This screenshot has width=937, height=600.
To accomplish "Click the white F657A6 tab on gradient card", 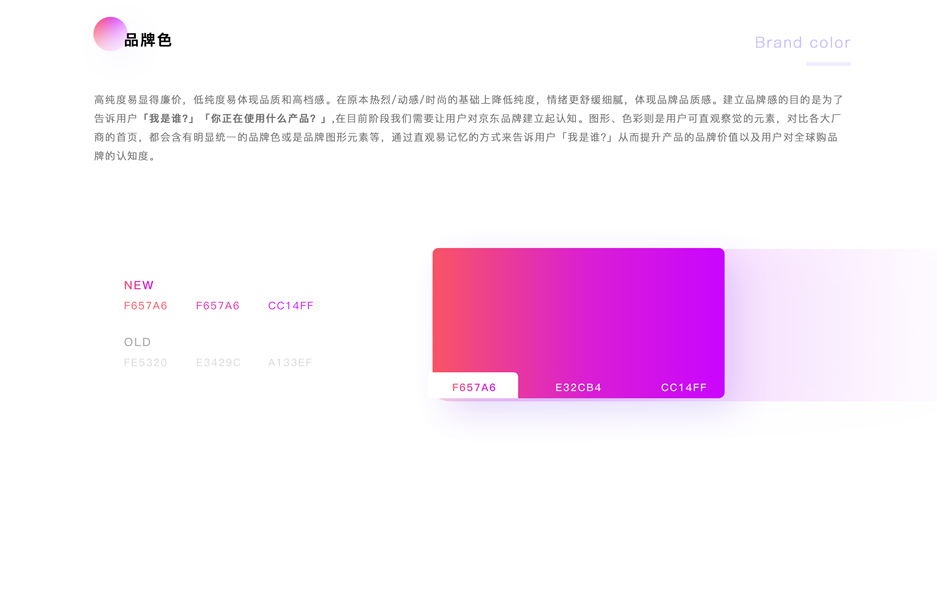I will point(474,386).
